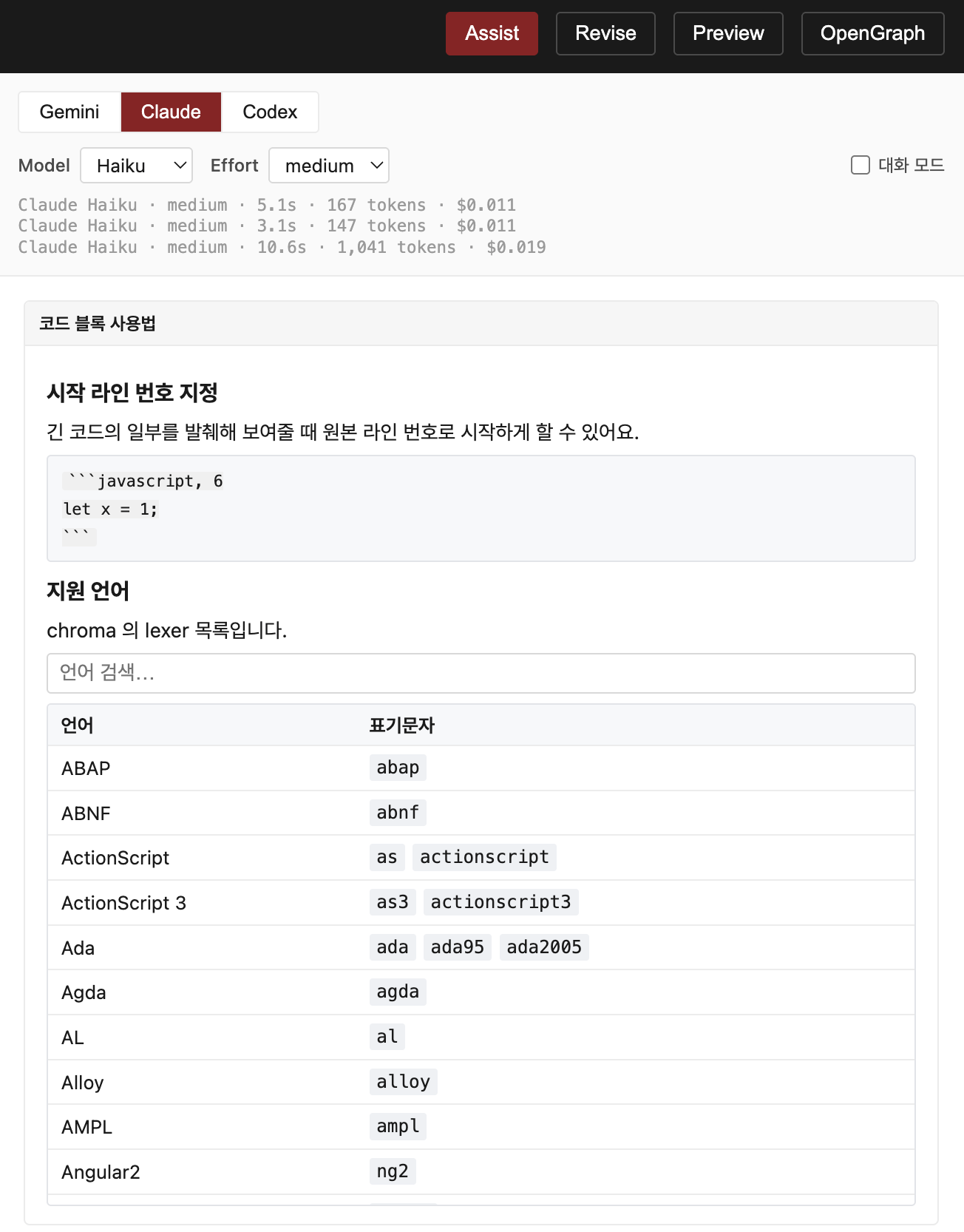Switch to the Codex tab

coord(270,112)
